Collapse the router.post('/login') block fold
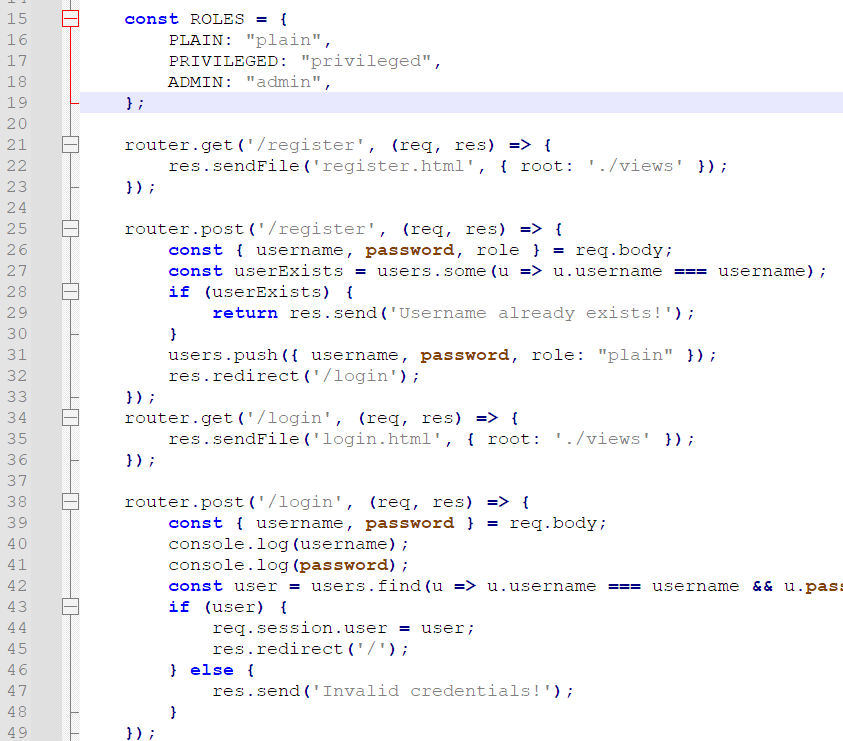 [x=70, y=502]
